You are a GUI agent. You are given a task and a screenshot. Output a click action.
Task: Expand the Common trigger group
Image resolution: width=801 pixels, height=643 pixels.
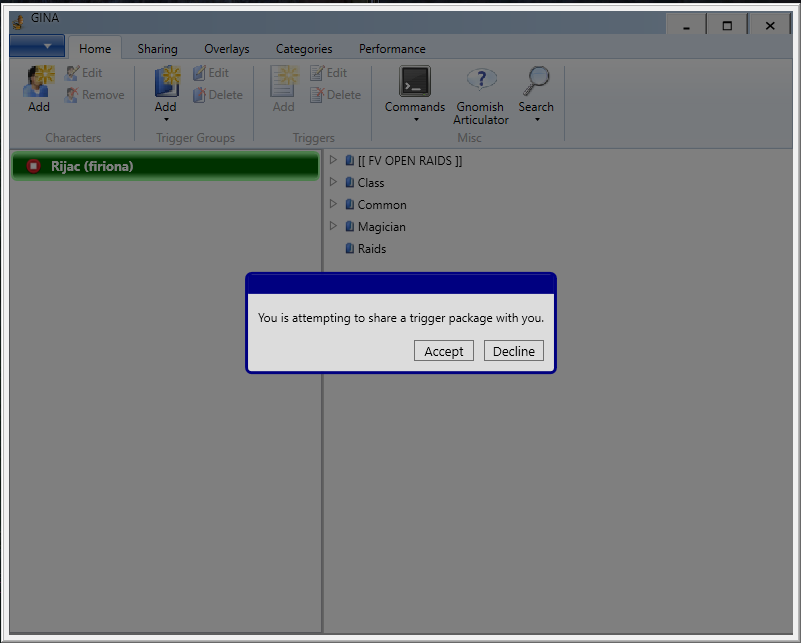[x=333, y=204]
